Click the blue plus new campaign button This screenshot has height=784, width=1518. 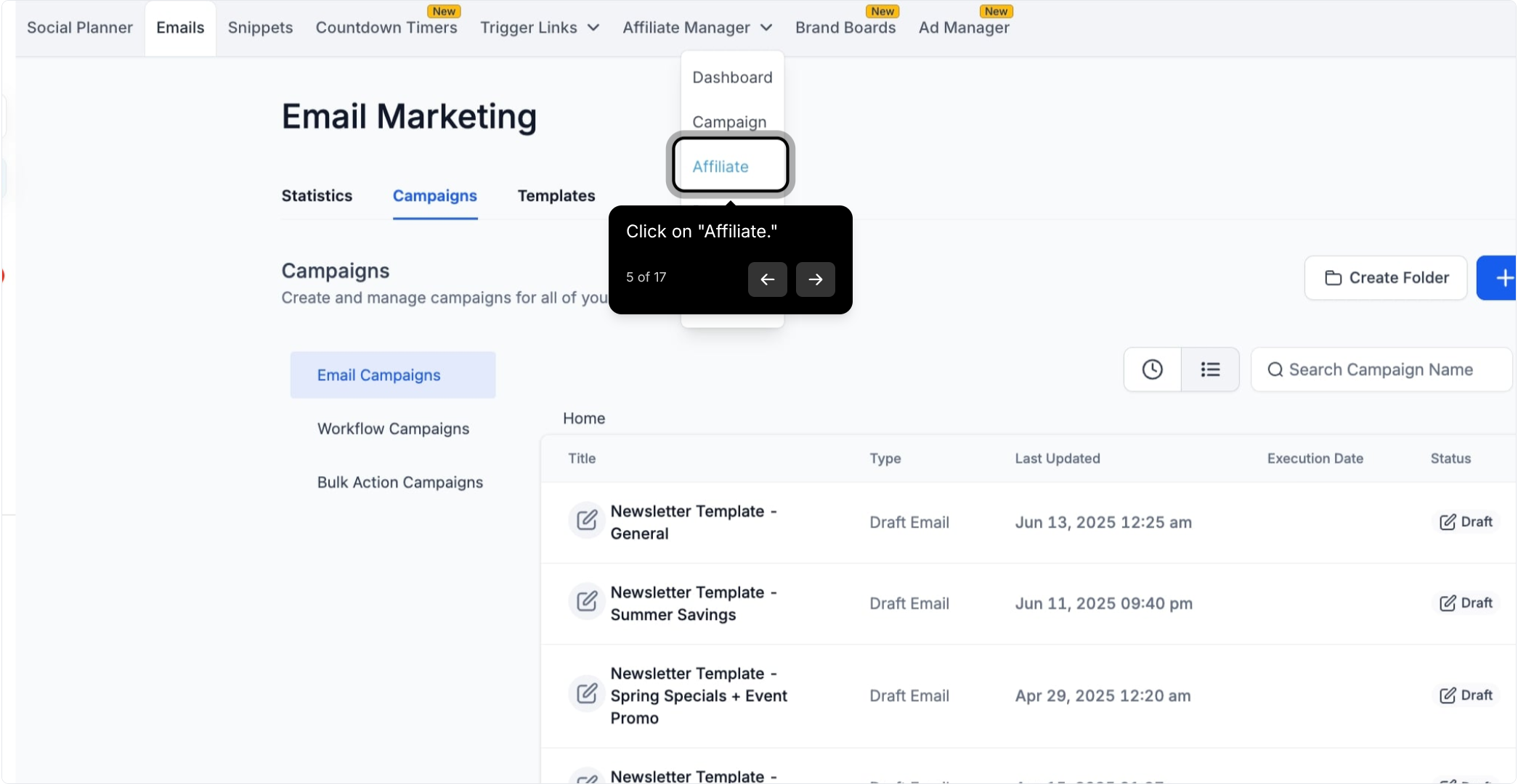pos(1498,278)
